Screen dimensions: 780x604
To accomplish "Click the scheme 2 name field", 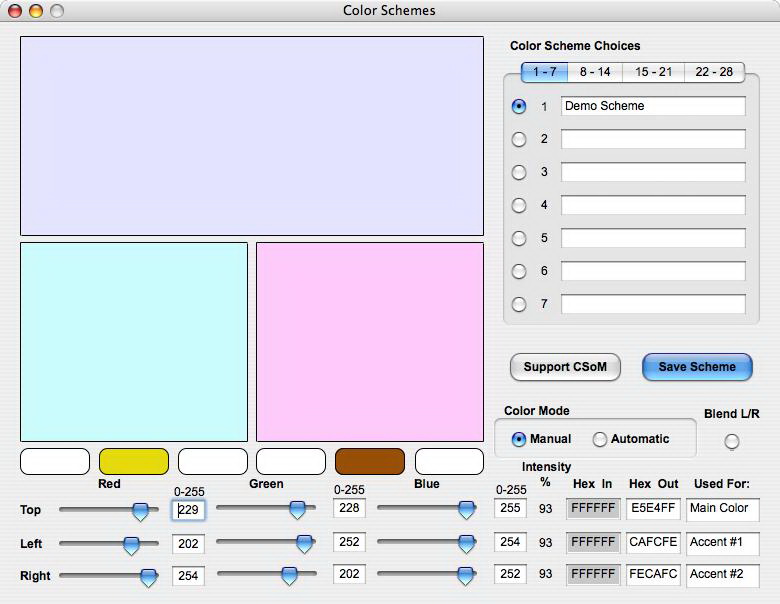I will pos(653,139).
